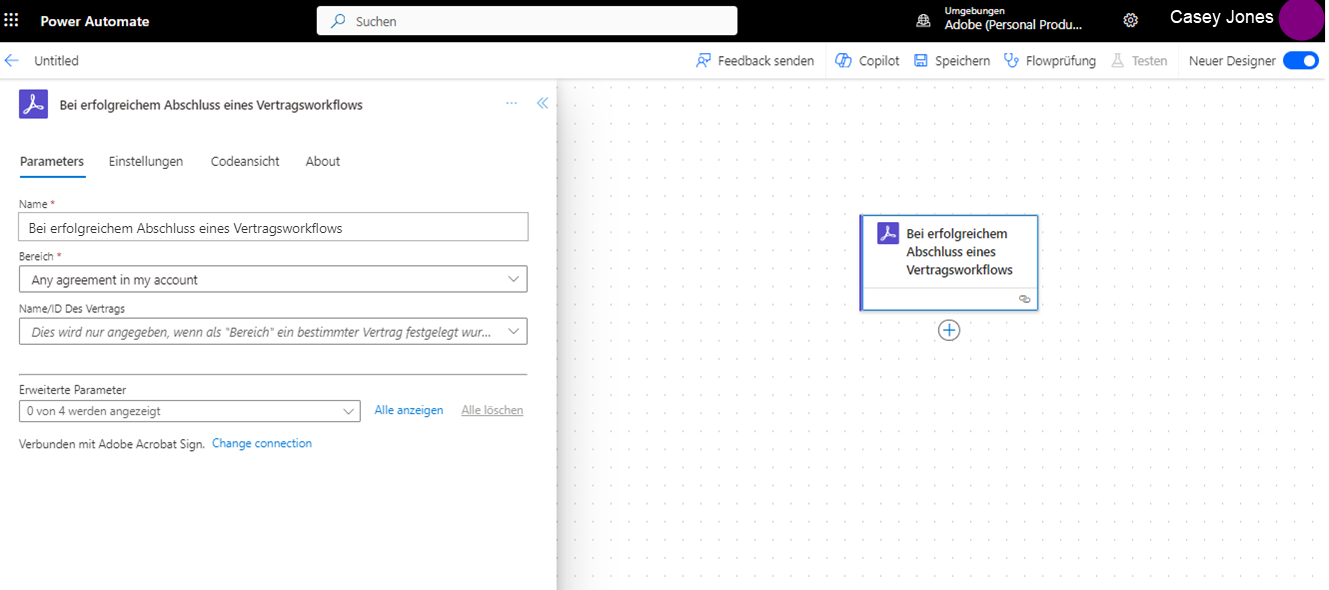Click inside the Suchen search field

(x=526, y=20)
